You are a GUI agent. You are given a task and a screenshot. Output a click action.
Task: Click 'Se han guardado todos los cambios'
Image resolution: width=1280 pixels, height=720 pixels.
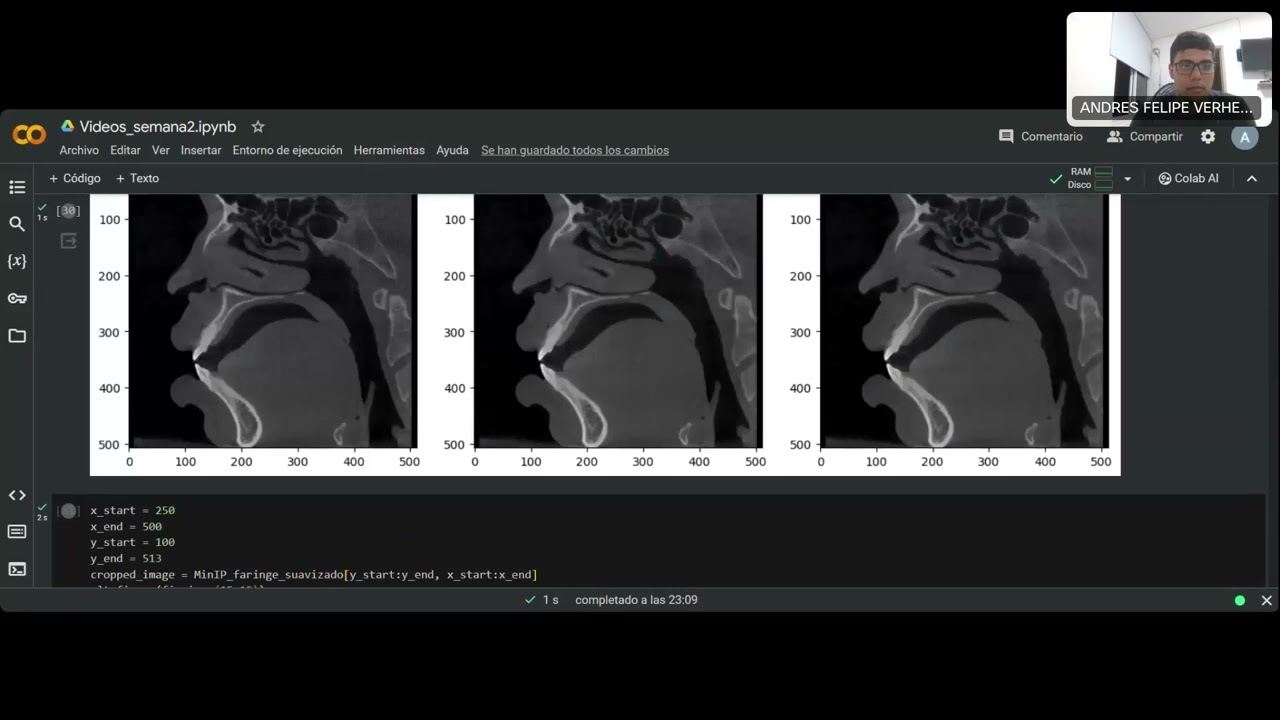pyautogui.click(x=575, y=150)
